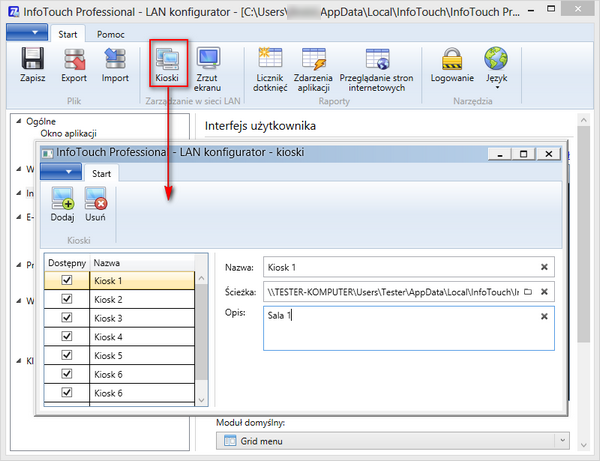The image size is (600, 461).
Task: Switch to the Pomoc tab
Action: point(111,34)
